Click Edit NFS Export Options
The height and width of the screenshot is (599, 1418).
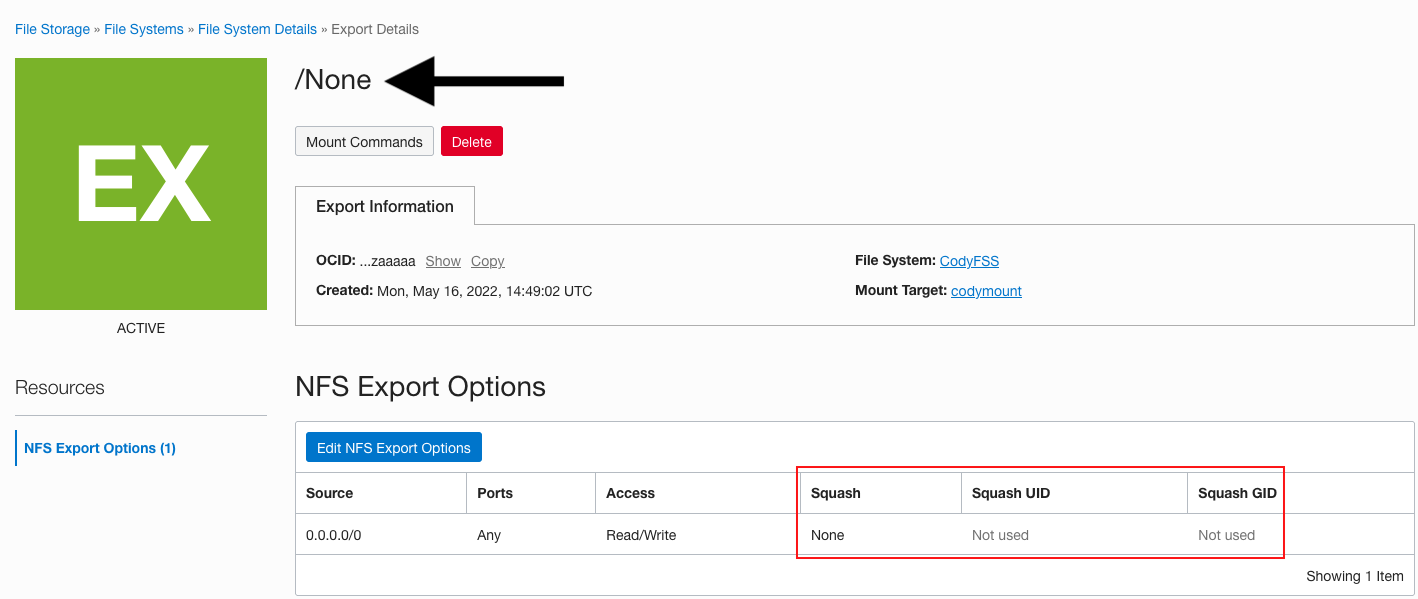[x=393, y=447]
